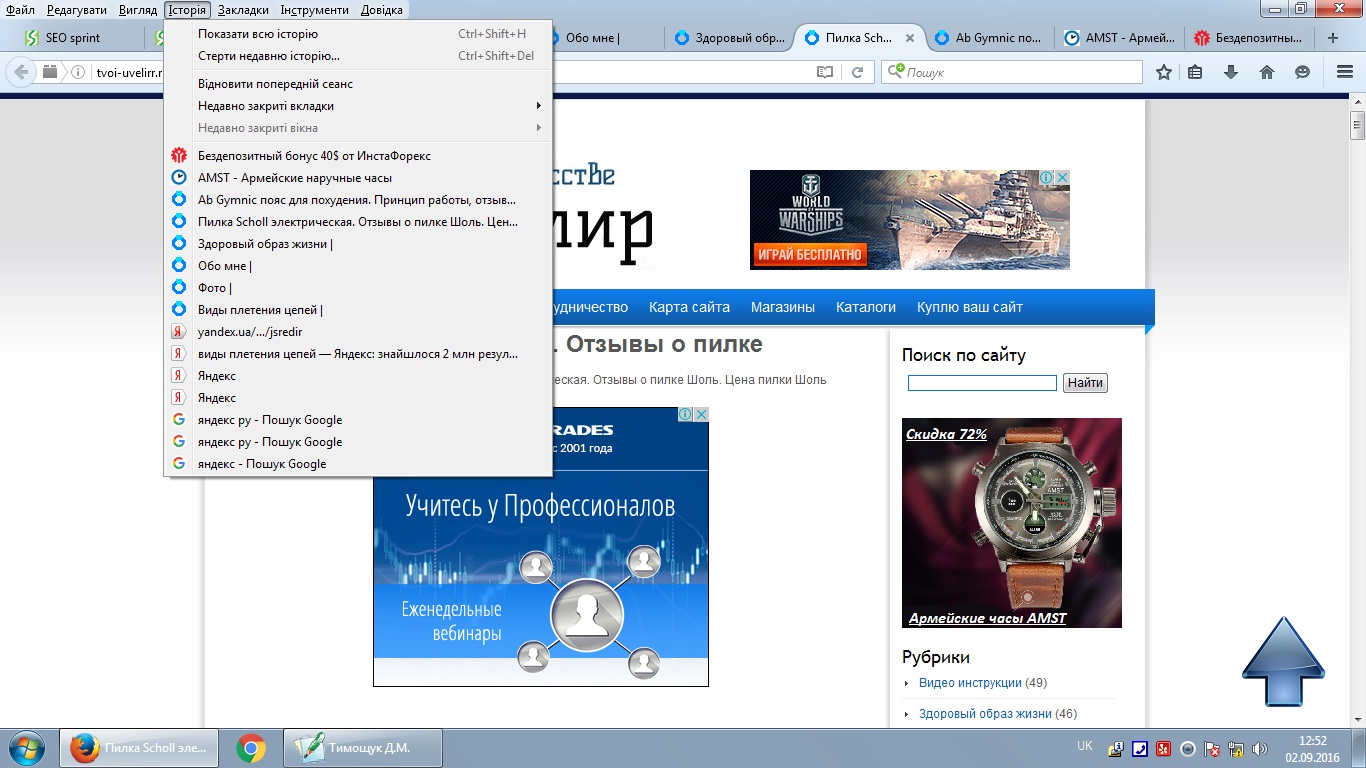The image size is (1366, 768).
Task: Open the Файл menu
Action: pos(20,10)
